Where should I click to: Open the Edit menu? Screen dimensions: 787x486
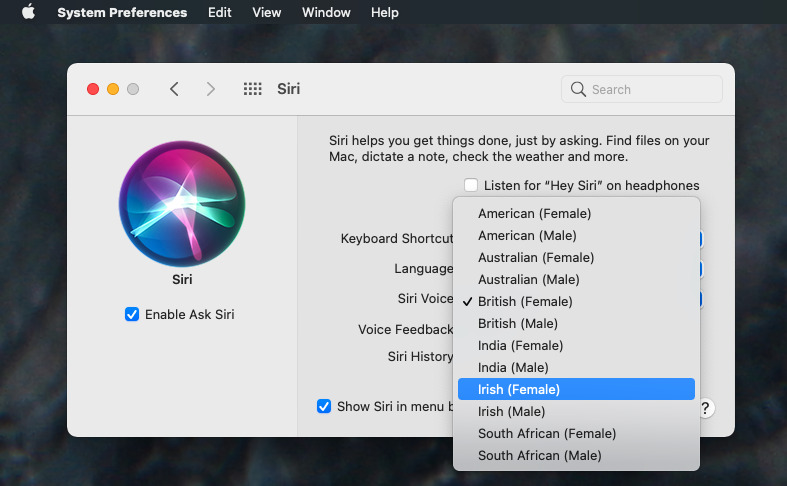pos(219,13)
